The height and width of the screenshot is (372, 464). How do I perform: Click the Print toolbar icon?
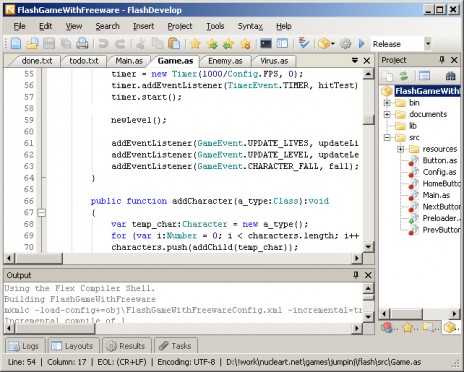82,44
